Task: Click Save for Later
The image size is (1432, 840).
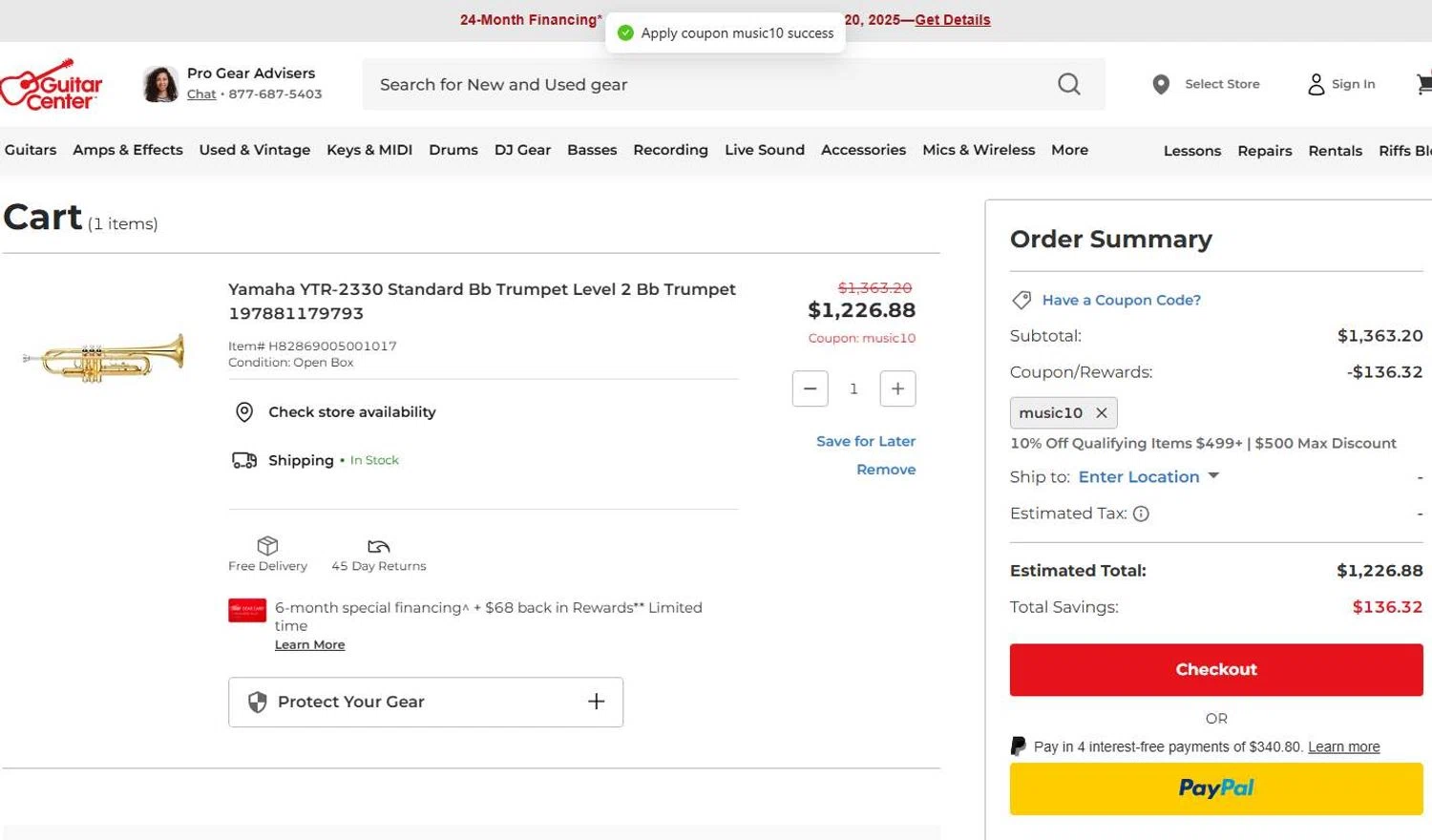Action: (866, 441)
